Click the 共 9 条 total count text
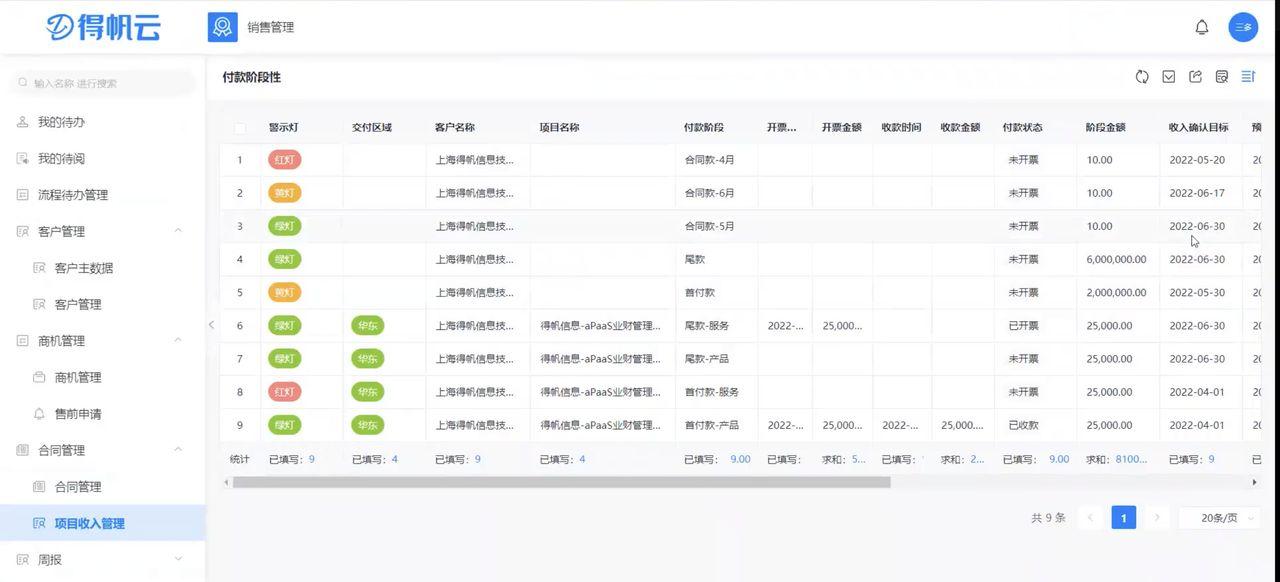 [1048, 517]
